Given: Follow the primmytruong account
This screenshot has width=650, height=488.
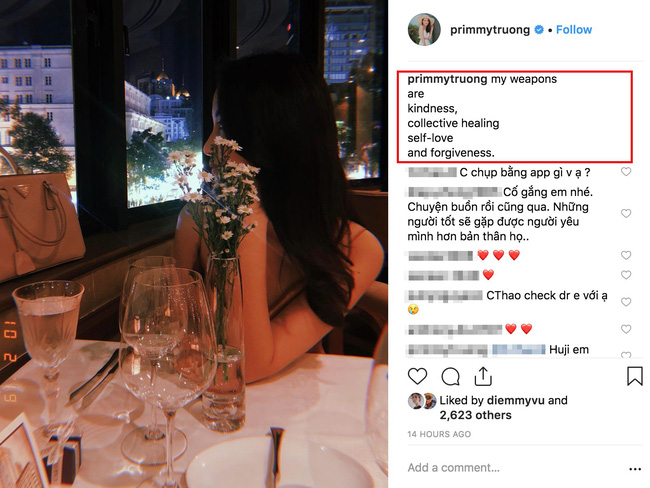Looking at the screenshot, I should tap(574, 30).
